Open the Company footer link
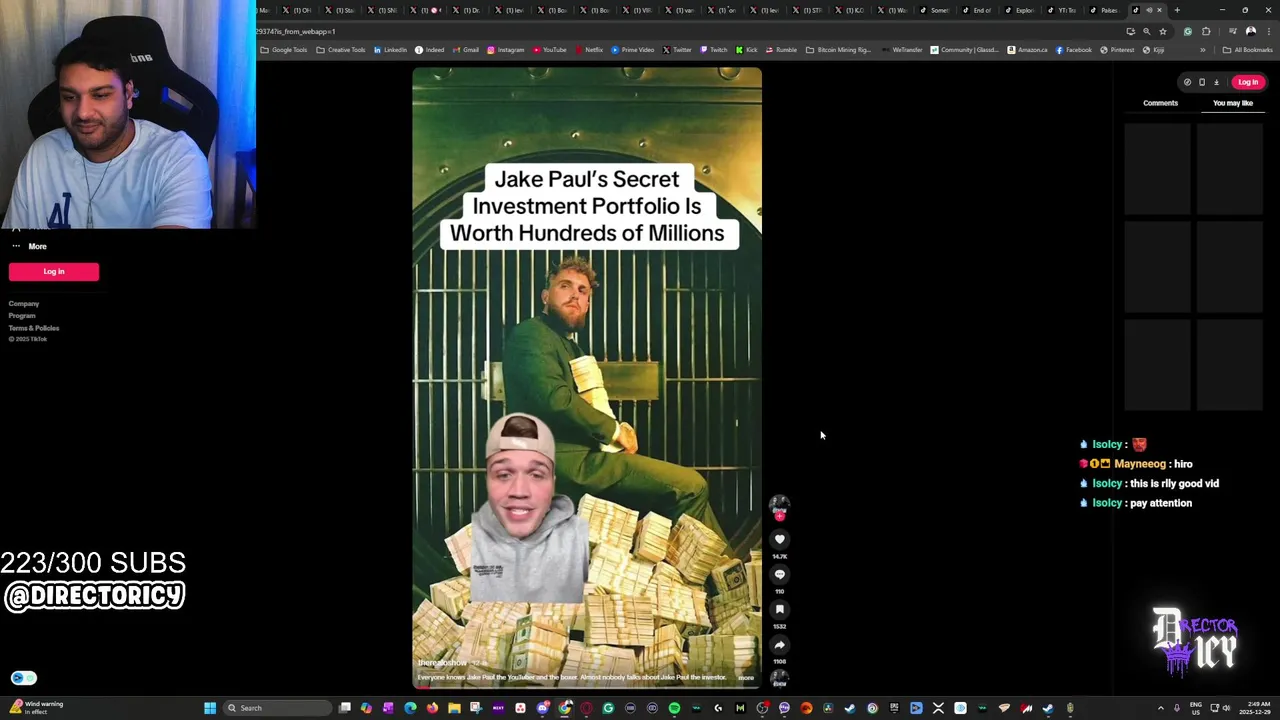This screenshot has height=720, width=1280. pyautogui.click(x=24, y=304)
